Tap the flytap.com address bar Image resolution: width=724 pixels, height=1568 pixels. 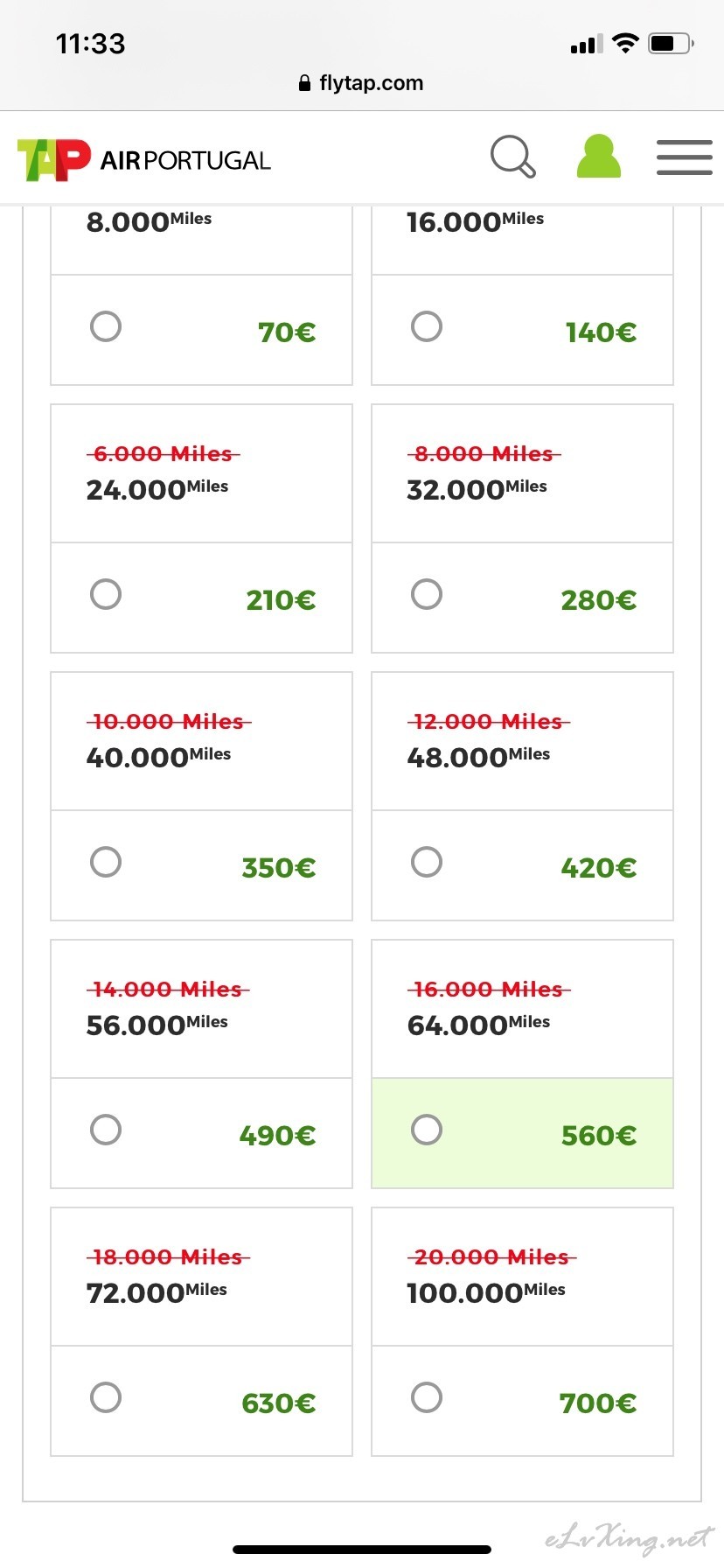coord(362,83)
